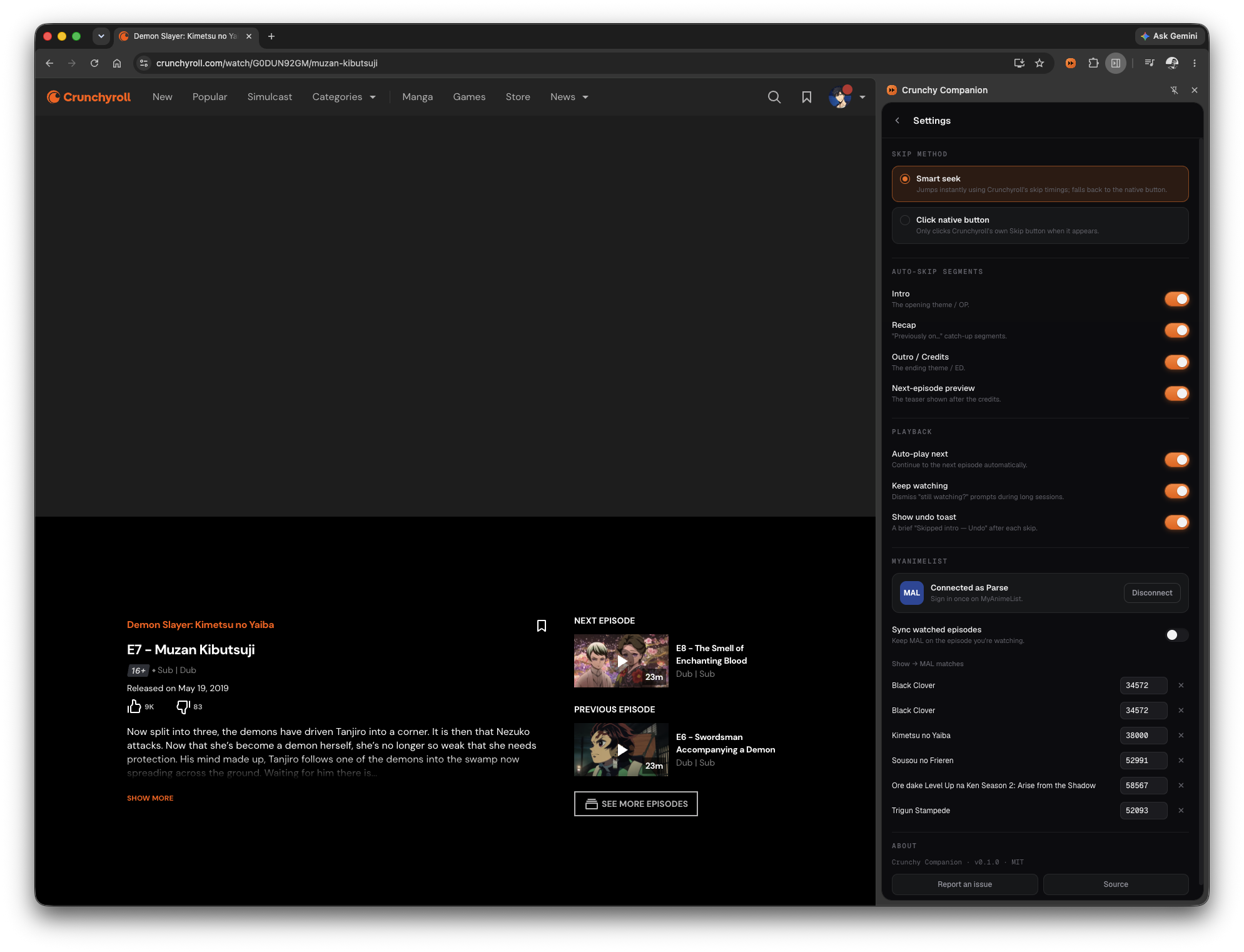Go to the New menu item
Image resolution: width=1244 pixels, height=952 pixels.
click(163, 97)
